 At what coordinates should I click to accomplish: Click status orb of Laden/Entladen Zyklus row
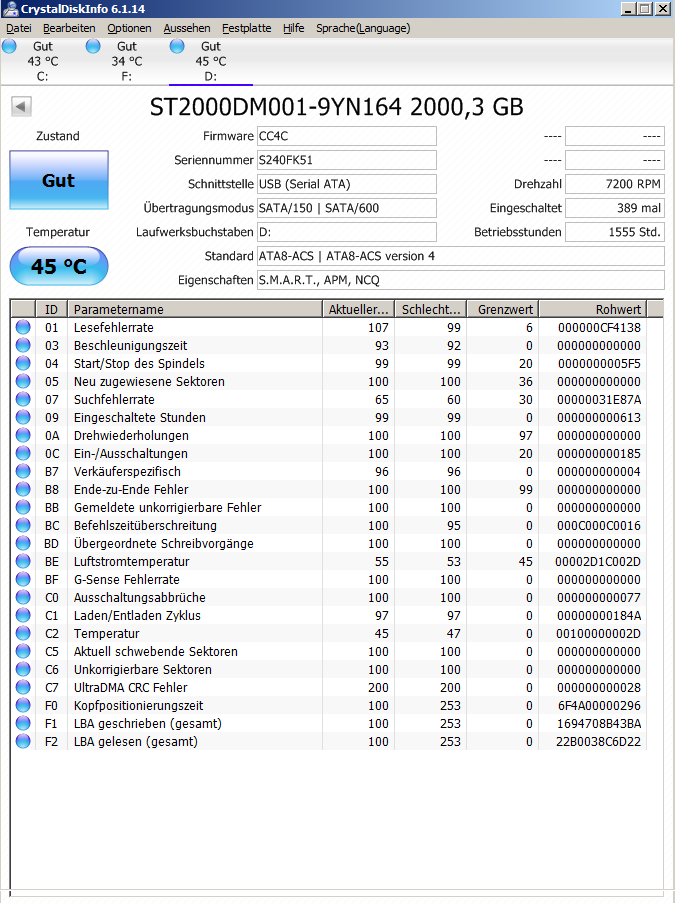[23, 615]
